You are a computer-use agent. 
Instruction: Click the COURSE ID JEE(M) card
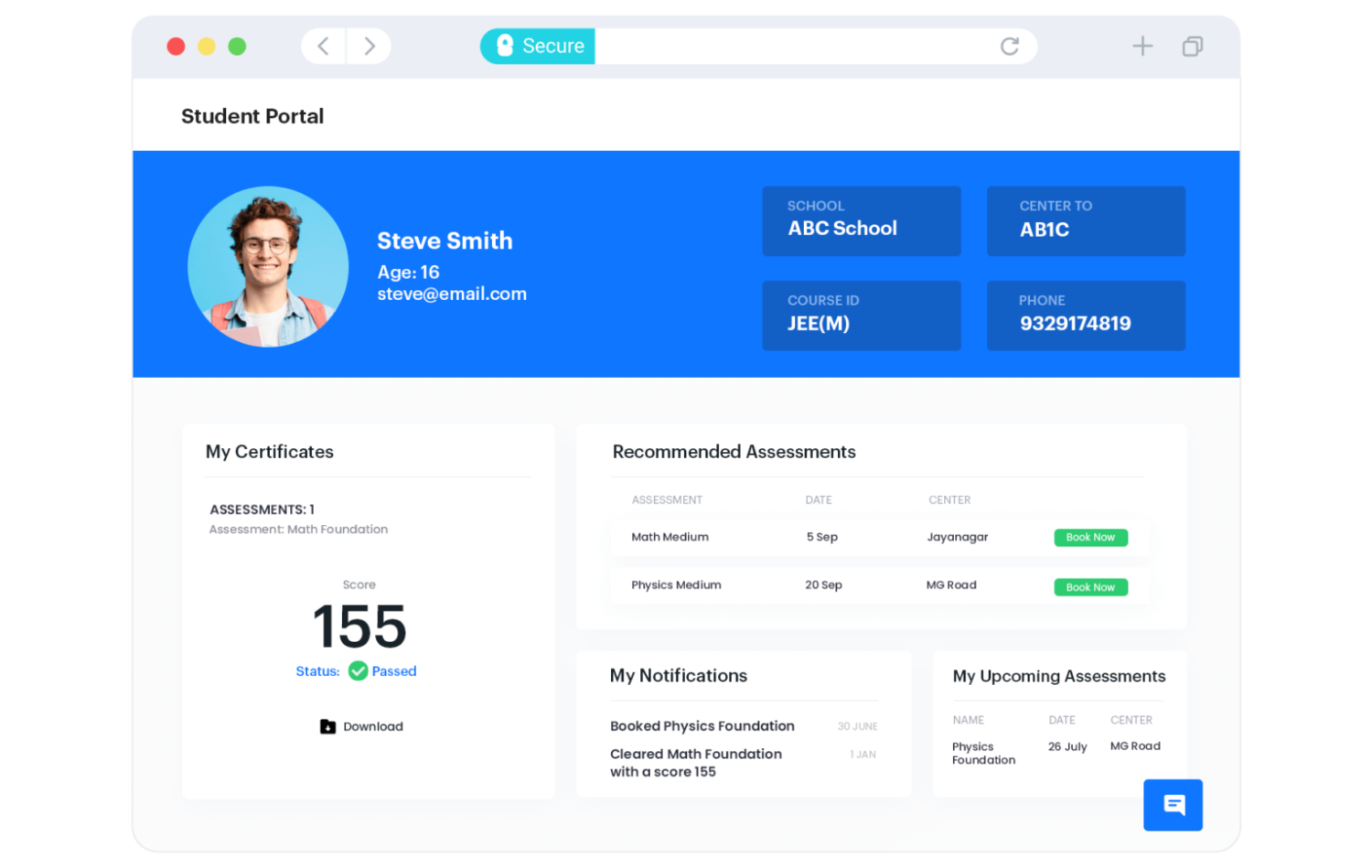click(x=861, y=315)
